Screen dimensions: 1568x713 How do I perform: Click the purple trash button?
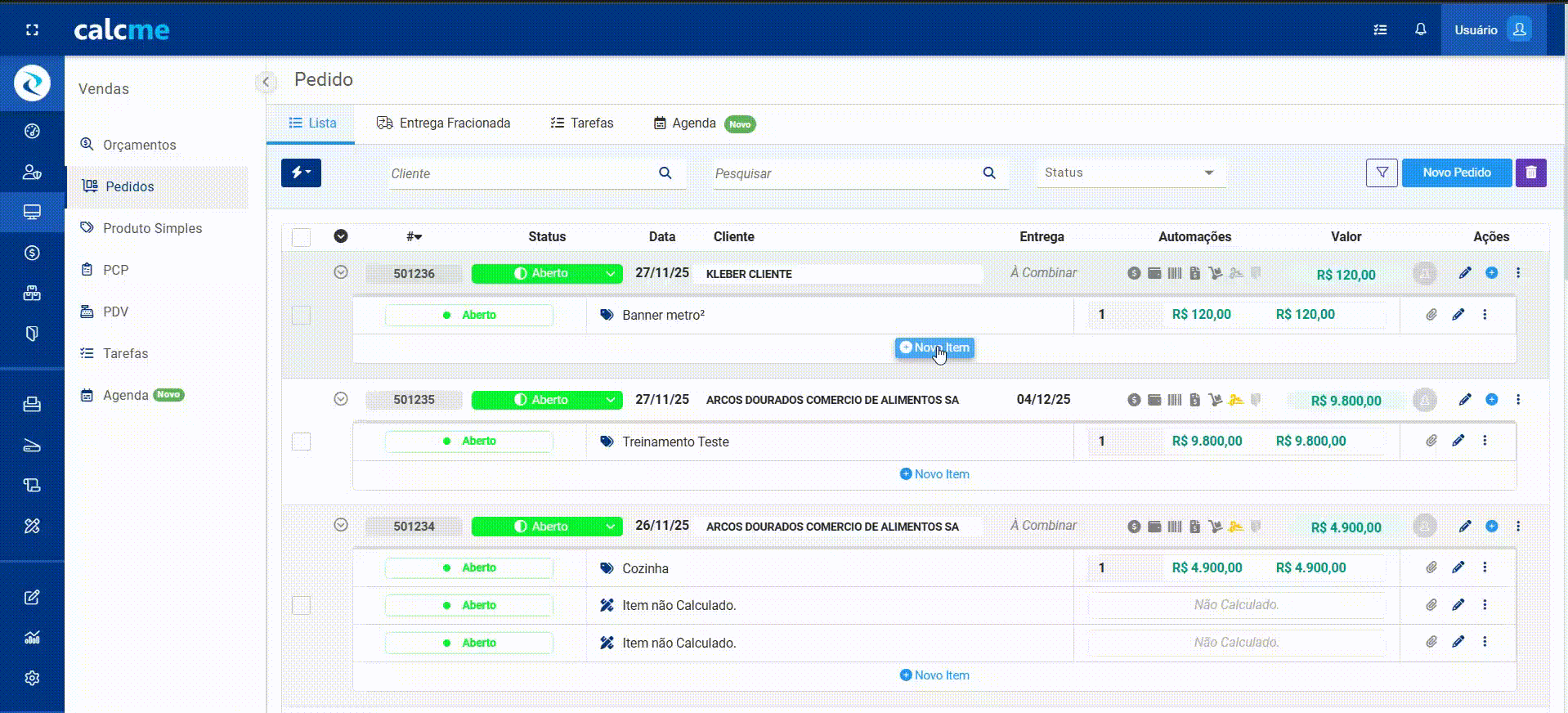click(x=1531, y=173)
